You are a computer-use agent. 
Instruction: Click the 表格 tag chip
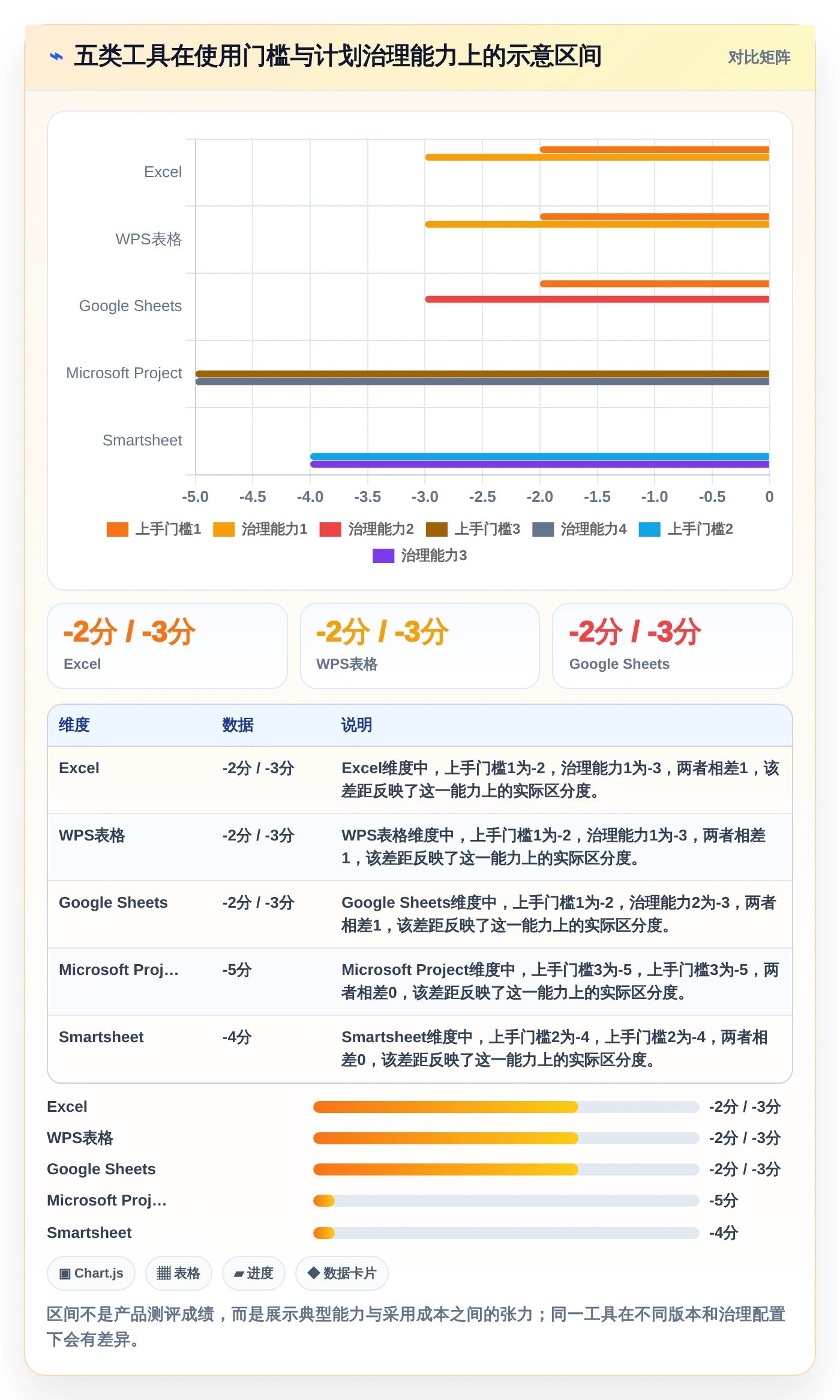point(179,1273)
